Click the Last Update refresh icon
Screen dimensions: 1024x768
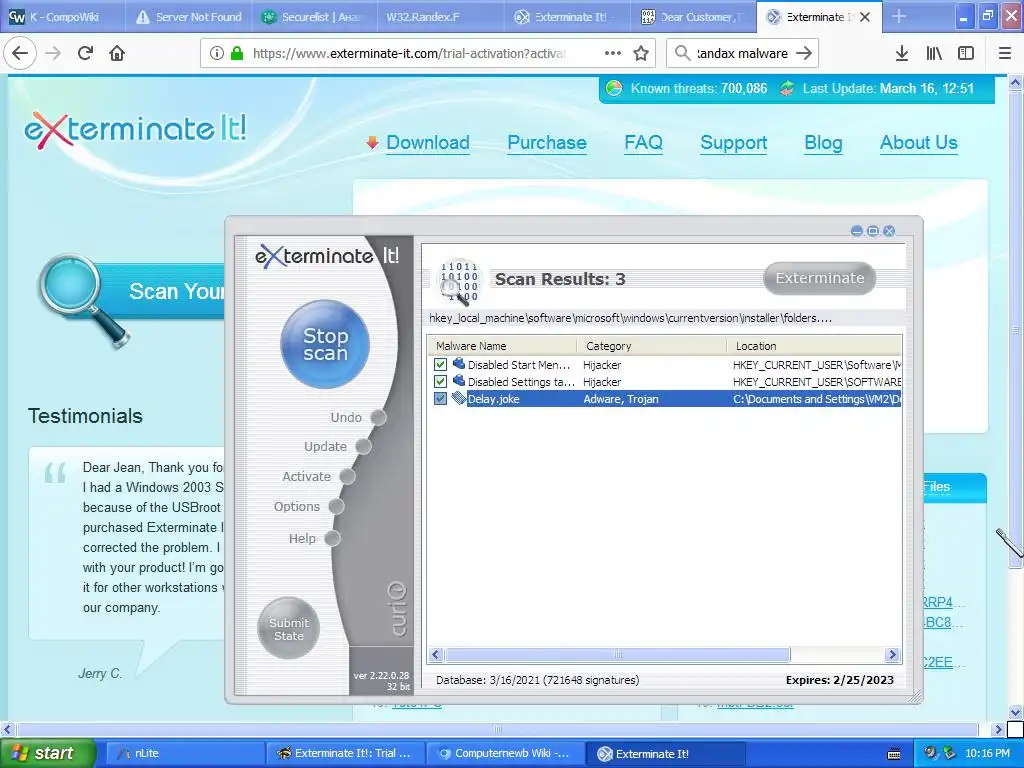(786, 88)
